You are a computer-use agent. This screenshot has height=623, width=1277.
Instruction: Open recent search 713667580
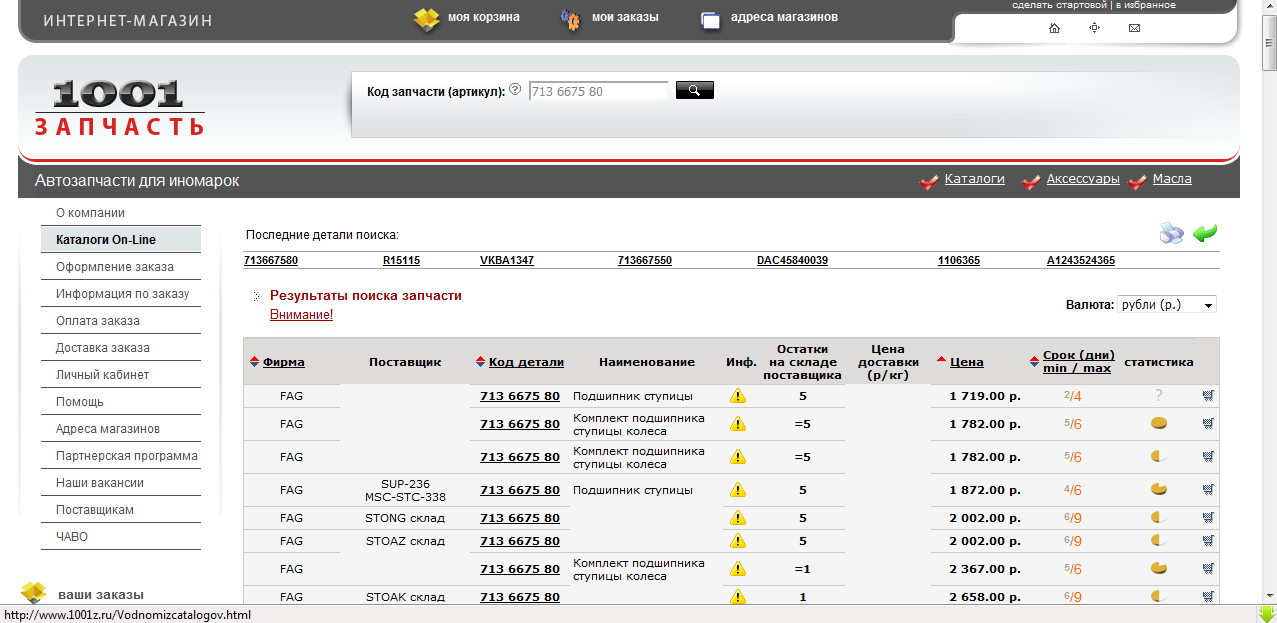(271, 260)
